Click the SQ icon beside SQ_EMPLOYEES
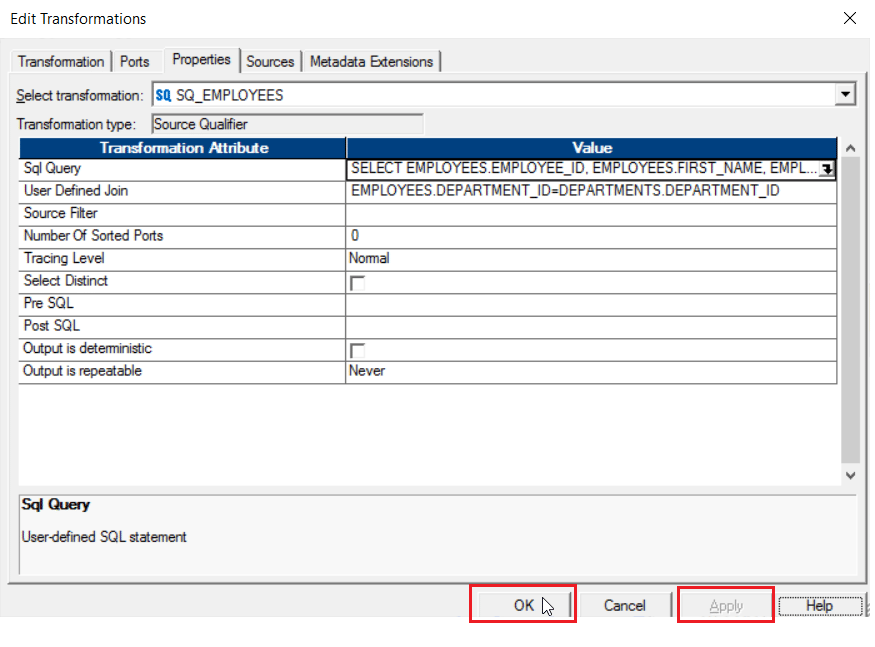The height and width of the screenshot is (647, 875). click(163, 95)
